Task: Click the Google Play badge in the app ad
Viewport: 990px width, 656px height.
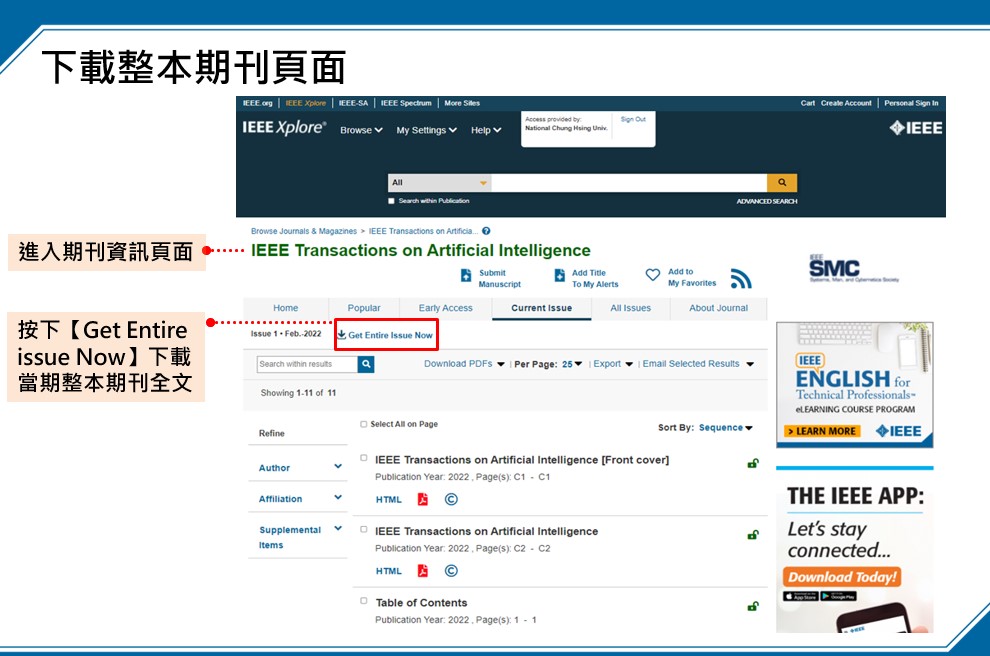Action: click(x=838, y=596)
